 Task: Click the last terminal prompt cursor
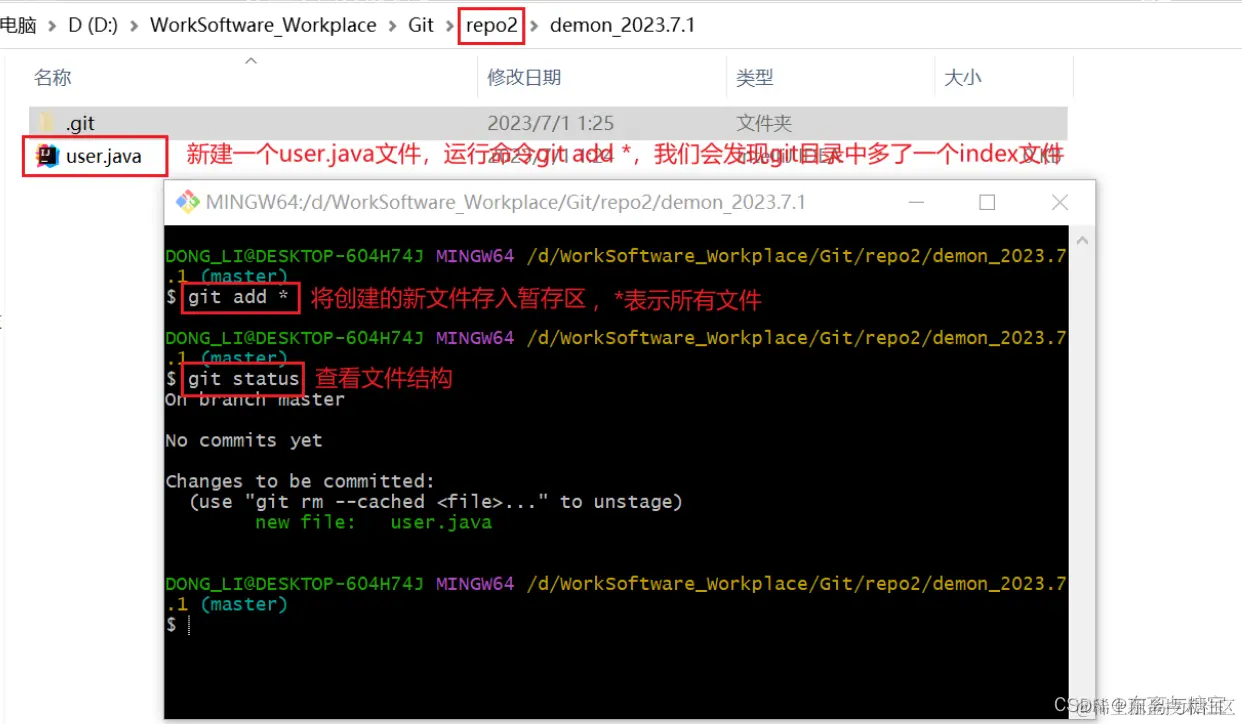[x=188, y=625]
